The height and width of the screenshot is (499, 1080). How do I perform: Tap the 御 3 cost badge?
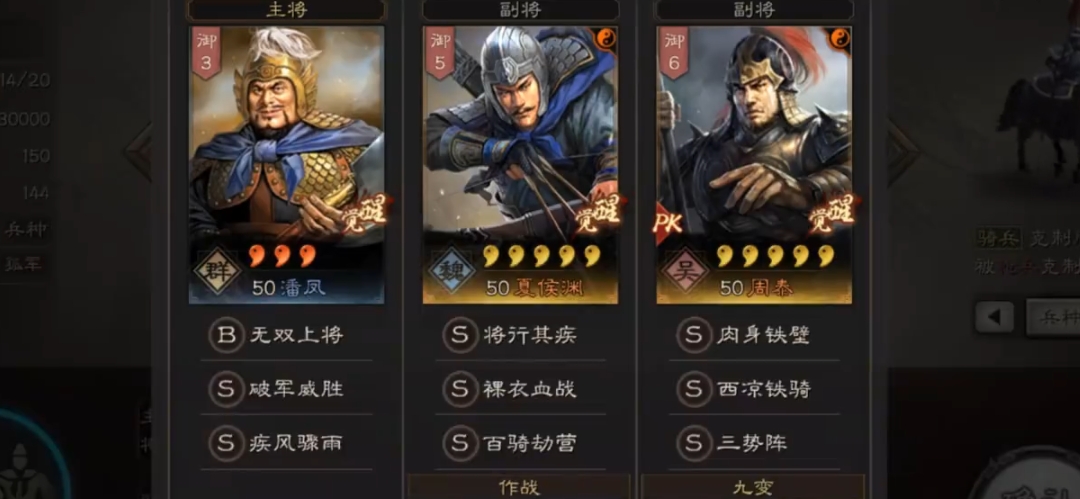tap(206, 52)
